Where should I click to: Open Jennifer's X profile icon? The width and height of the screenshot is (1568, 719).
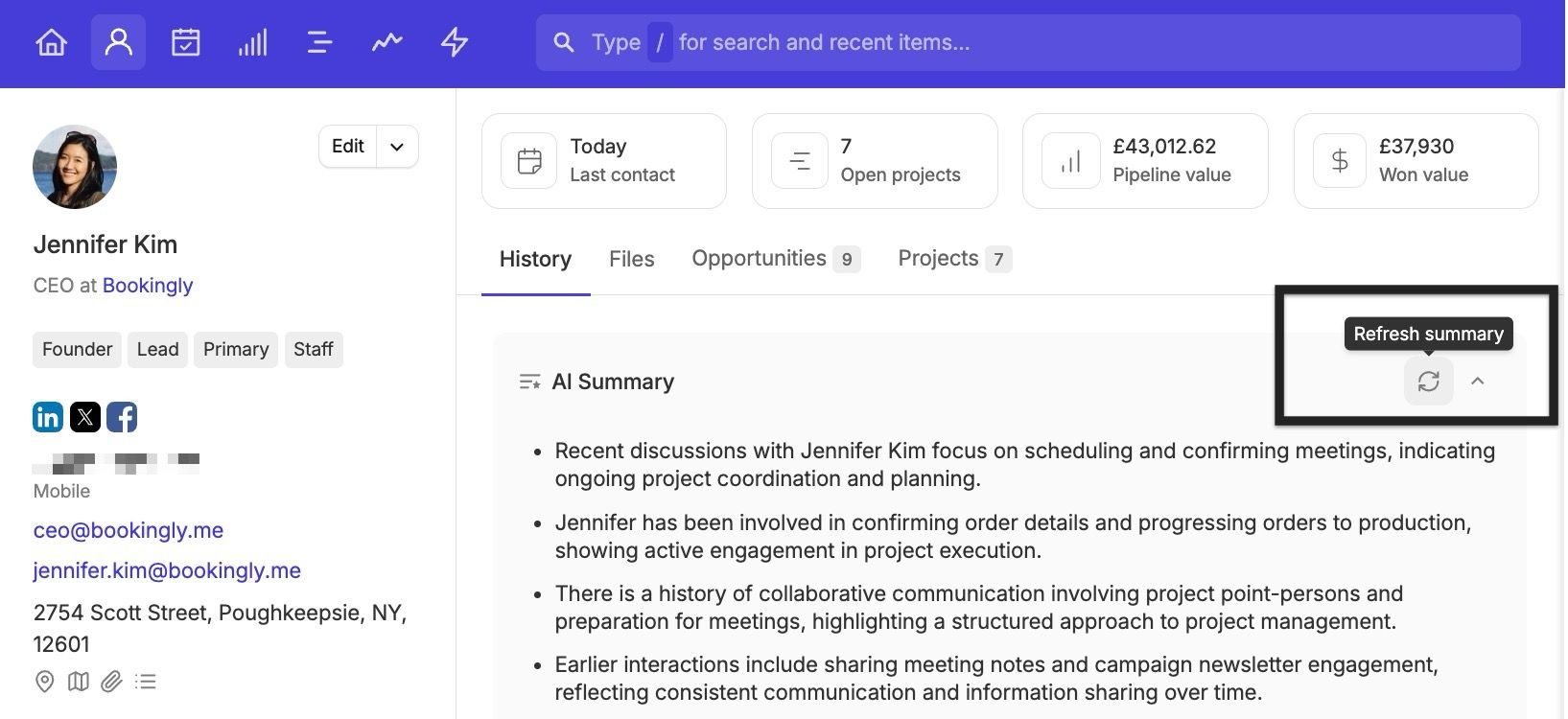coord(85,417)
